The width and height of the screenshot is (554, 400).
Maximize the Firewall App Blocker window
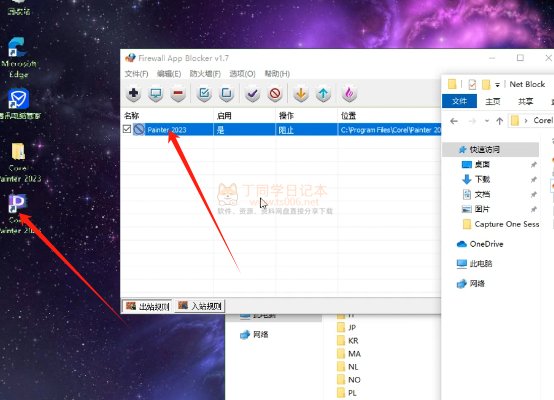[520, 58]
